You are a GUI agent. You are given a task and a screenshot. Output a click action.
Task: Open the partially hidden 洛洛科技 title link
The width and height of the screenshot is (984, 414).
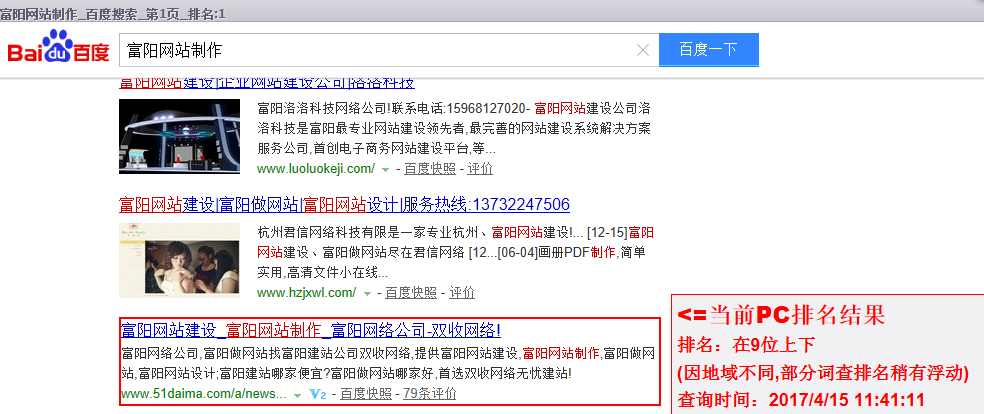coord(266,83)
